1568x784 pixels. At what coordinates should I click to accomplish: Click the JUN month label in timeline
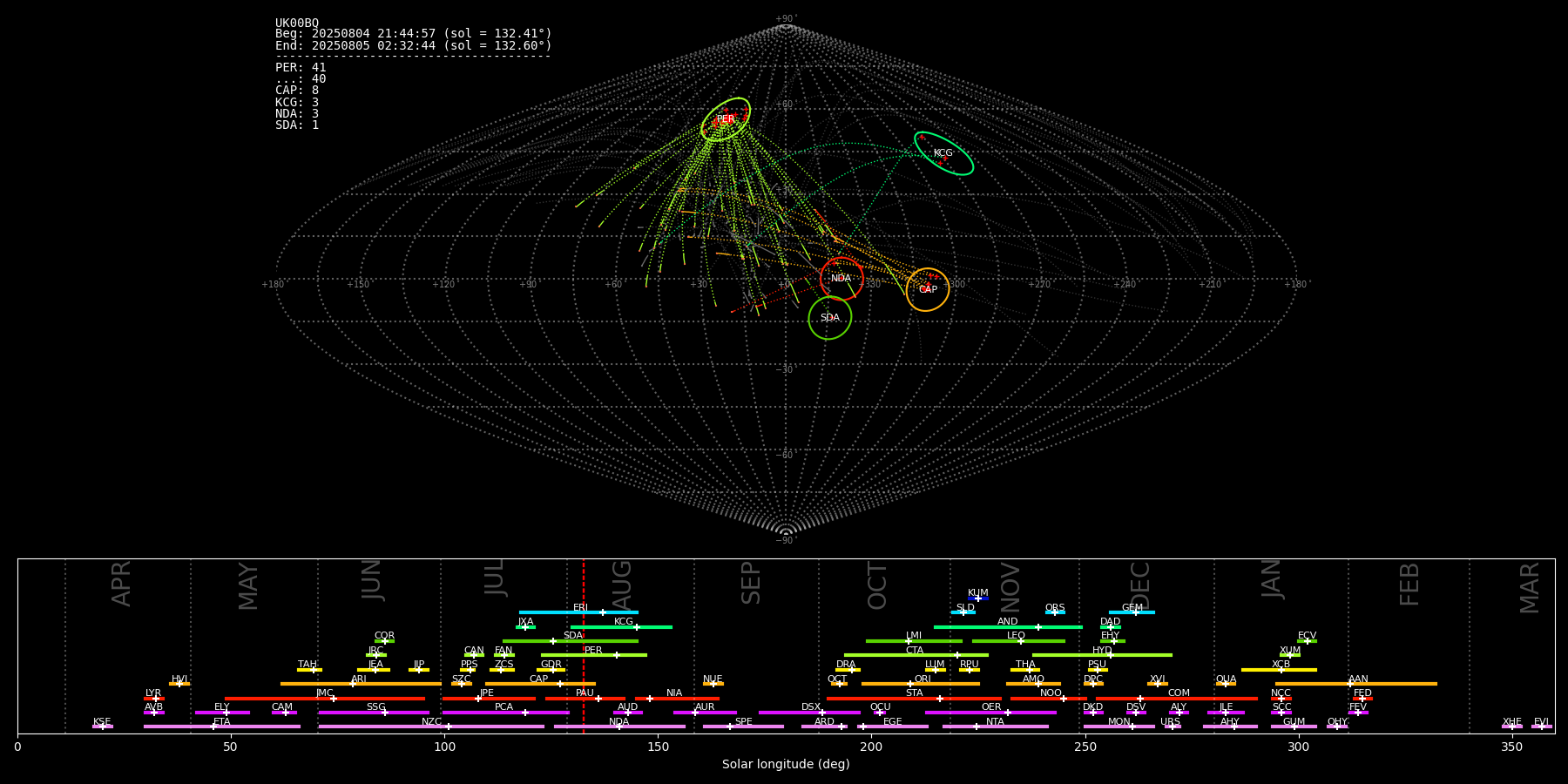371,579
